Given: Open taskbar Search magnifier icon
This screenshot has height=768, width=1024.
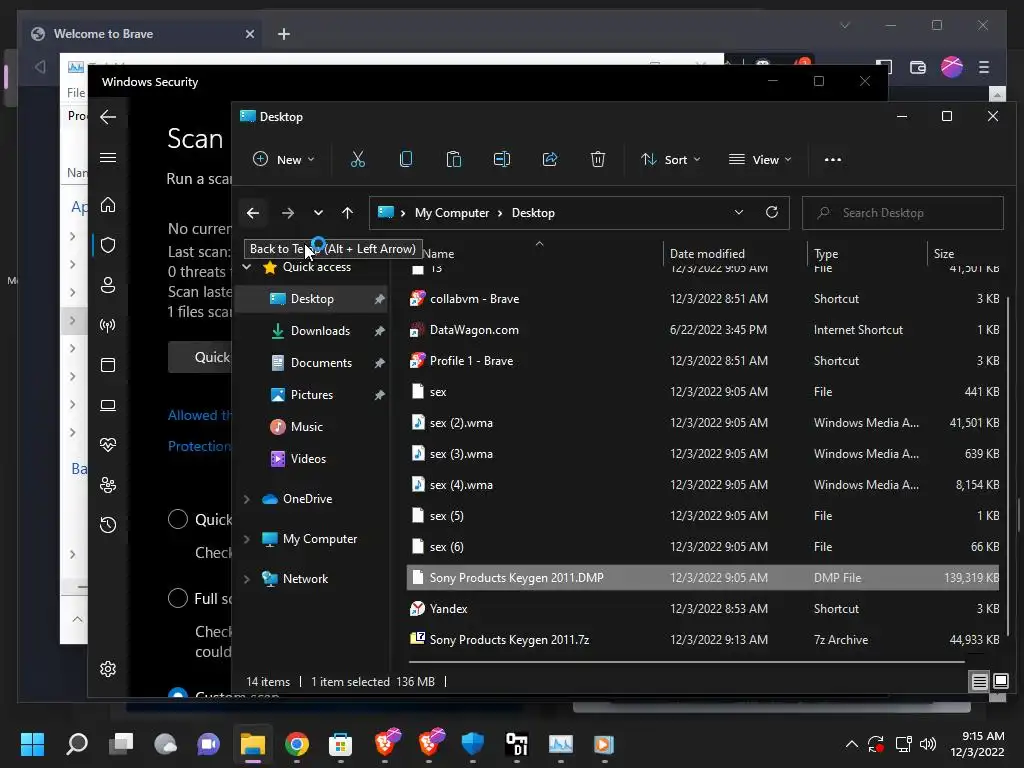Looking at the screenshot, I should tap(77, 744).
